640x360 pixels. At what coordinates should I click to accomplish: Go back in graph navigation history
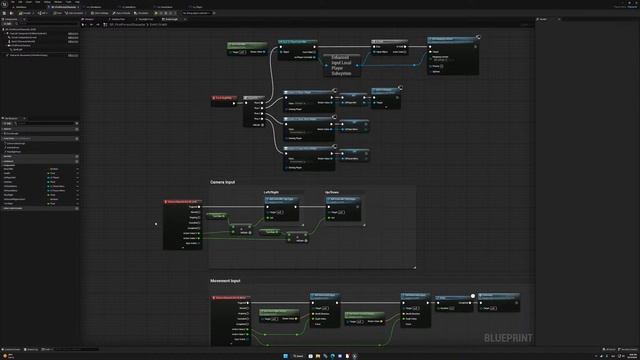click(91, 25)
